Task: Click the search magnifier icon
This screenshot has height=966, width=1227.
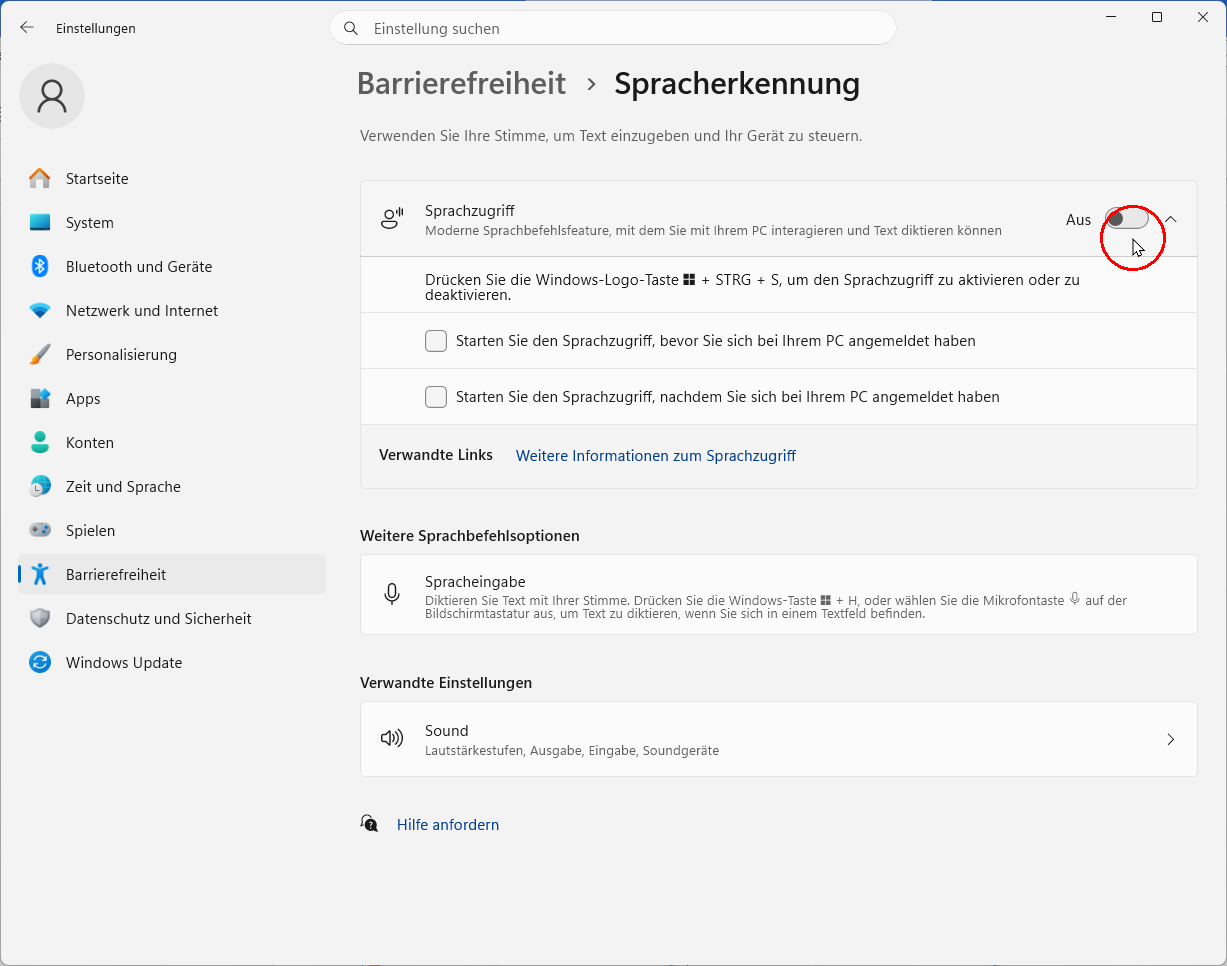Action: (x=351, y=29)
